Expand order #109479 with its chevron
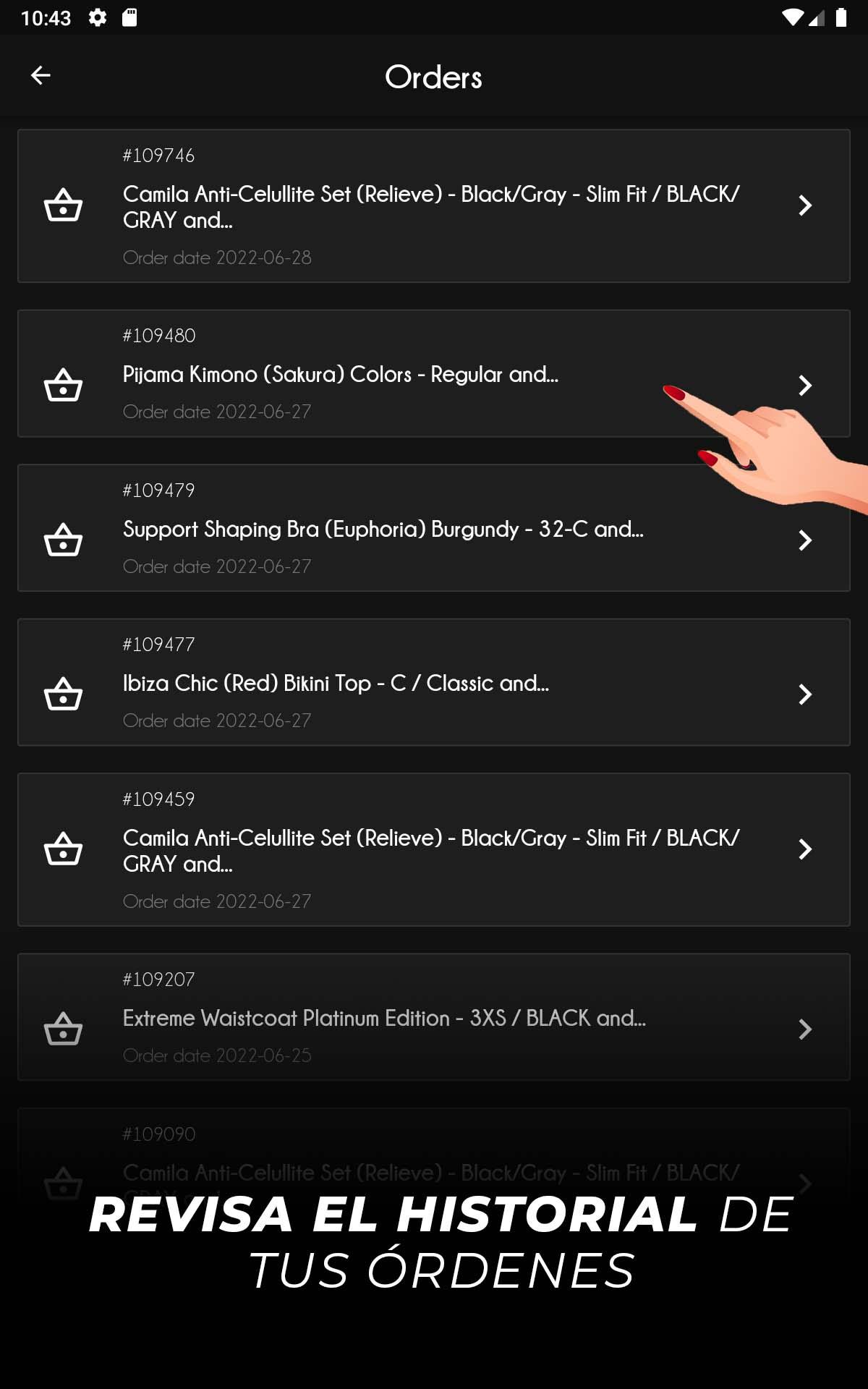Screen dimensions: 868x1389 tap(805, 540)
